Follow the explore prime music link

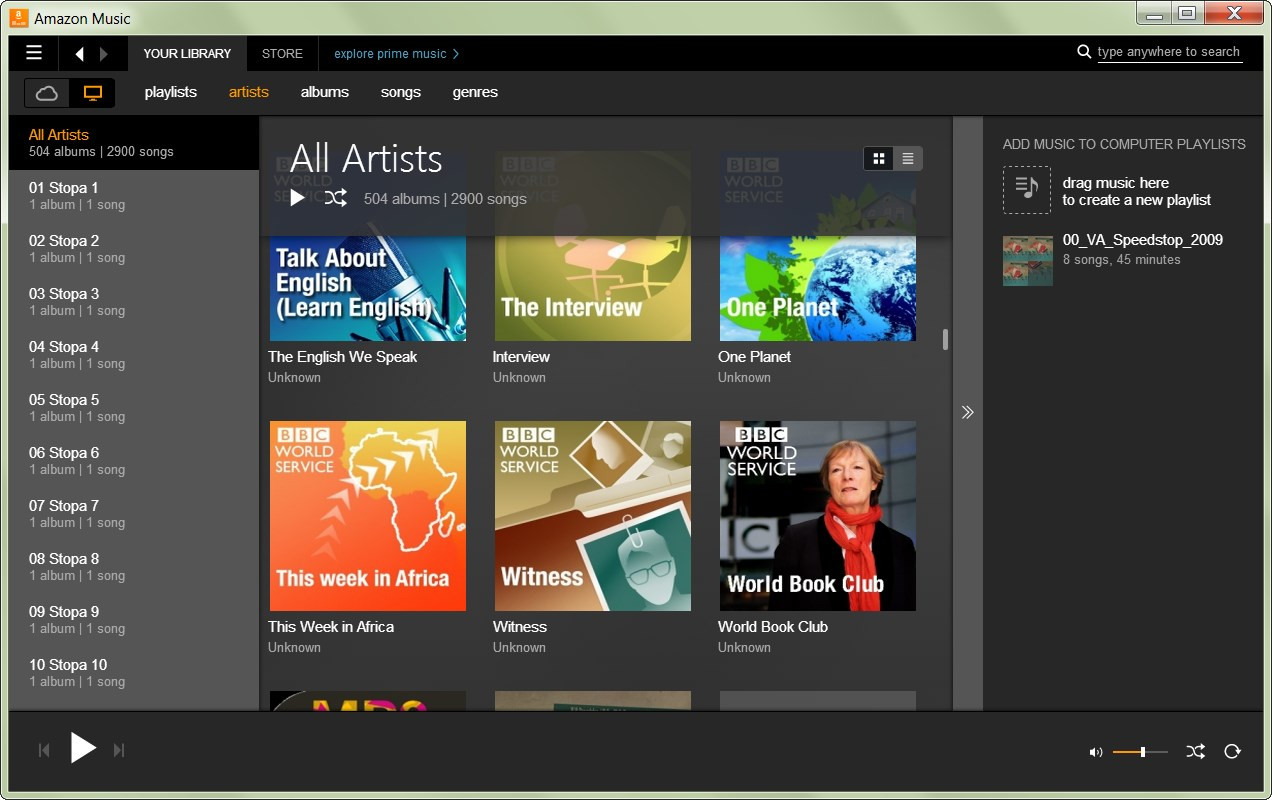pos(396,54)
